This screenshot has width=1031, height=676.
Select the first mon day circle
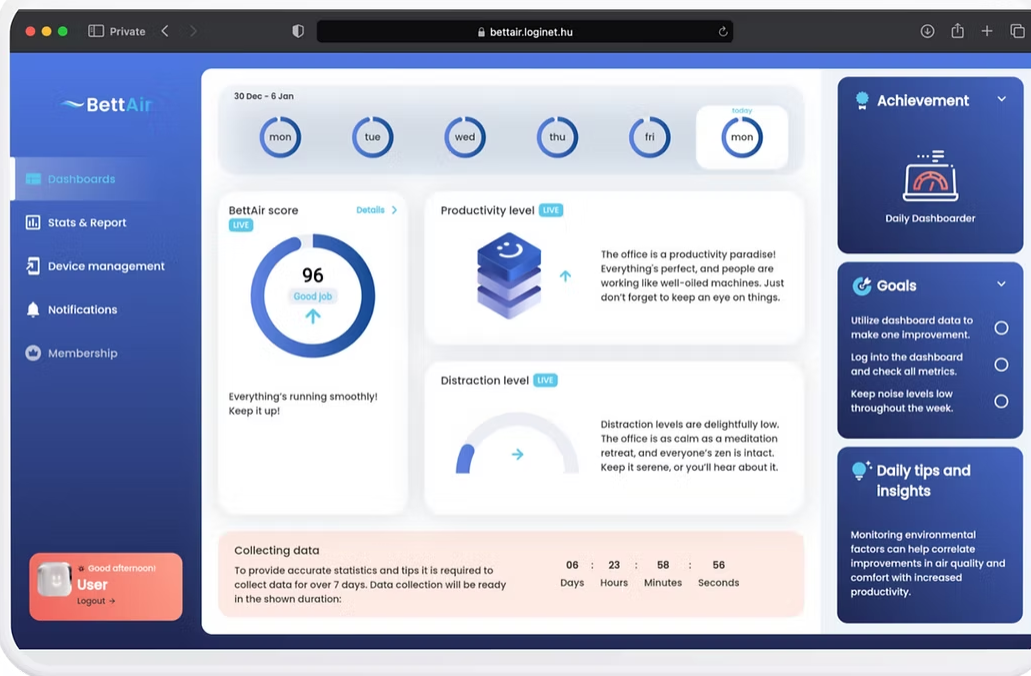pyautogui.click(x=280, y=137)
